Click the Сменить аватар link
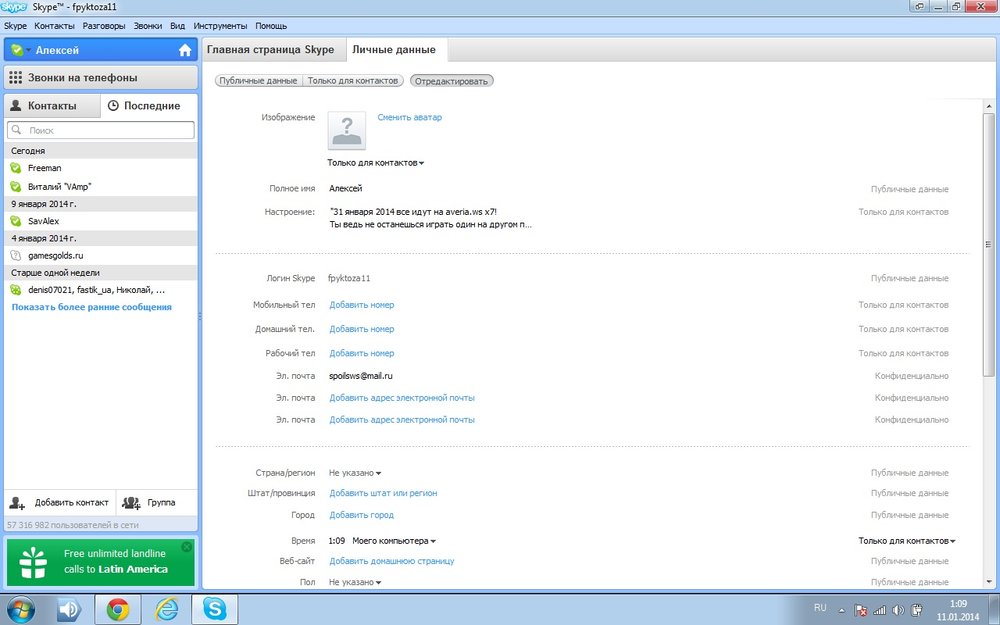This screenshot has height=625, width=1000. coord(409,117)
